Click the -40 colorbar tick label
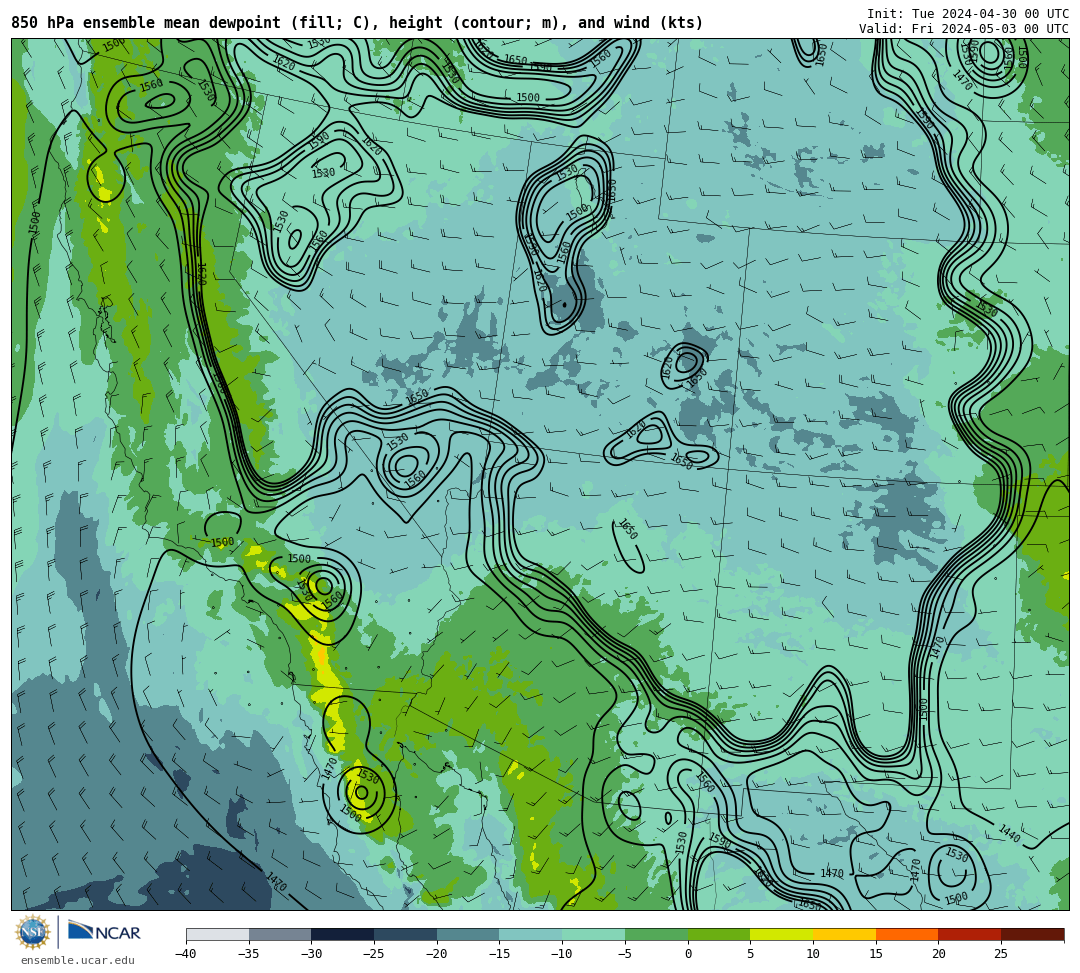1080x973 pixels. [x=185, y=954]
